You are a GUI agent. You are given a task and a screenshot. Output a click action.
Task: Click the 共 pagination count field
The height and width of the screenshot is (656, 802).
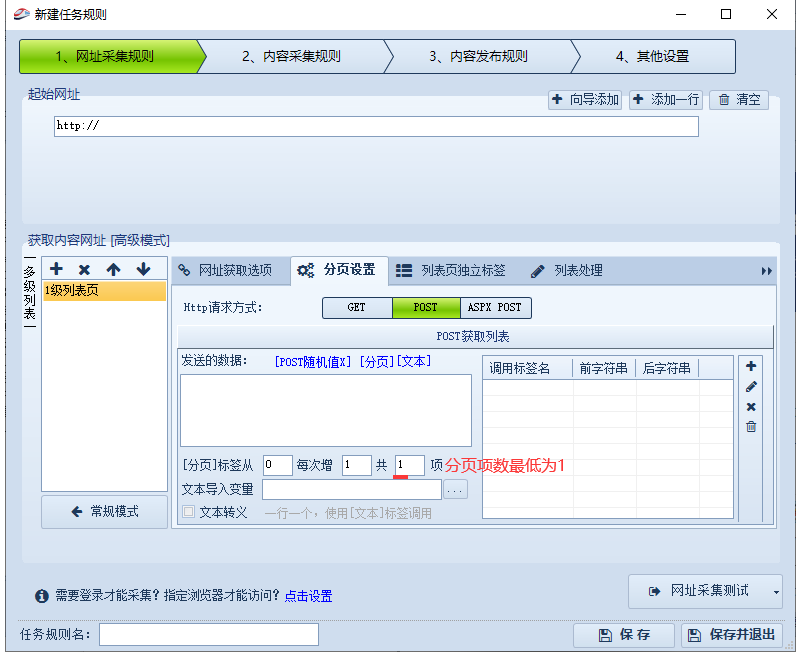409,465
